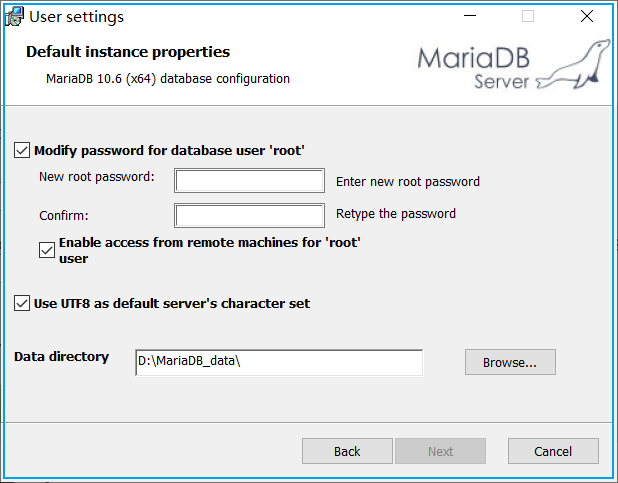Toggle the 'Modify password for database user root' checkbox
618x483 pixels.
click(x=22, y=151)
